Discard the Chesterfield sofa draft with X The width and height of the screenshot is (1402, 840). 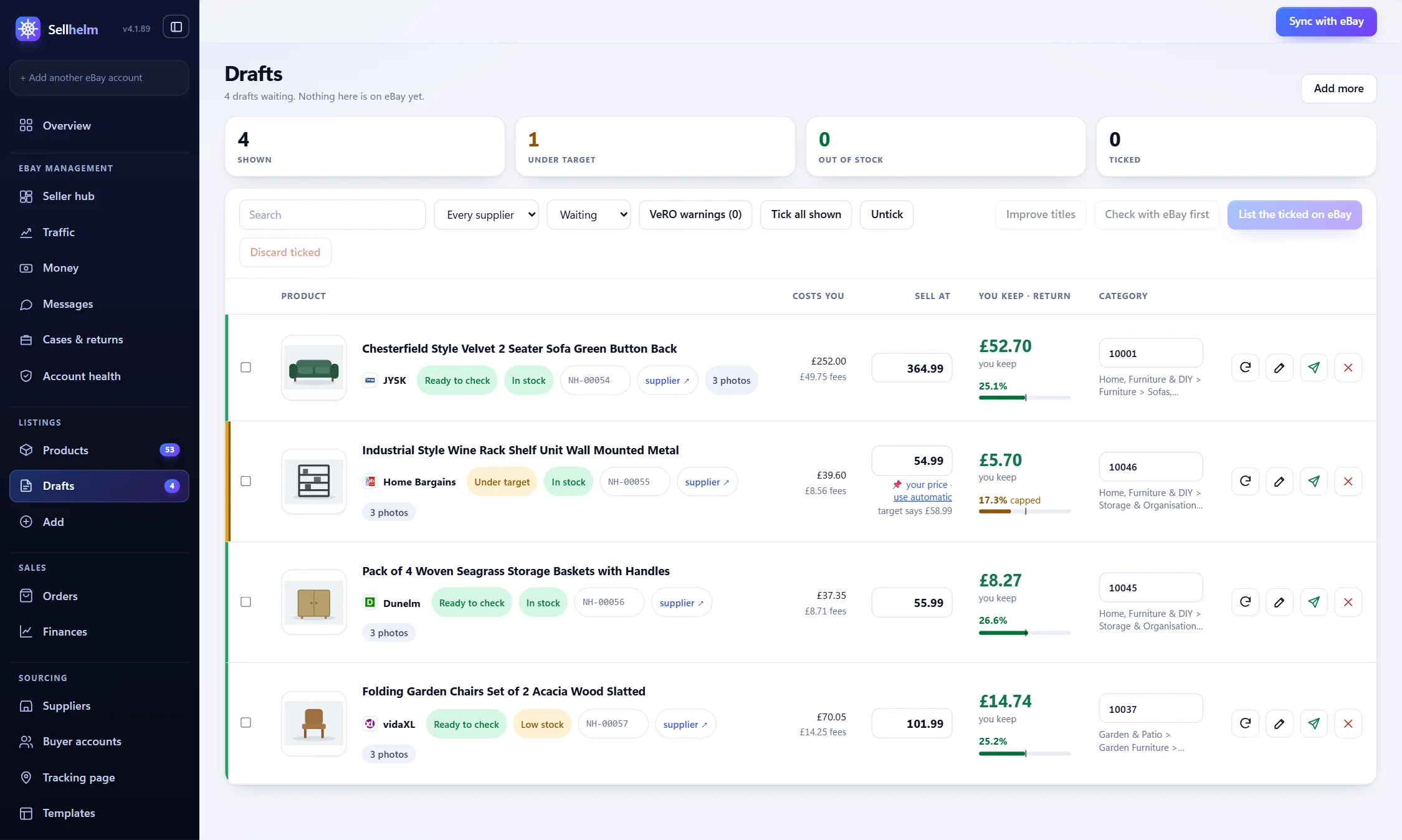pos(1348,368)
